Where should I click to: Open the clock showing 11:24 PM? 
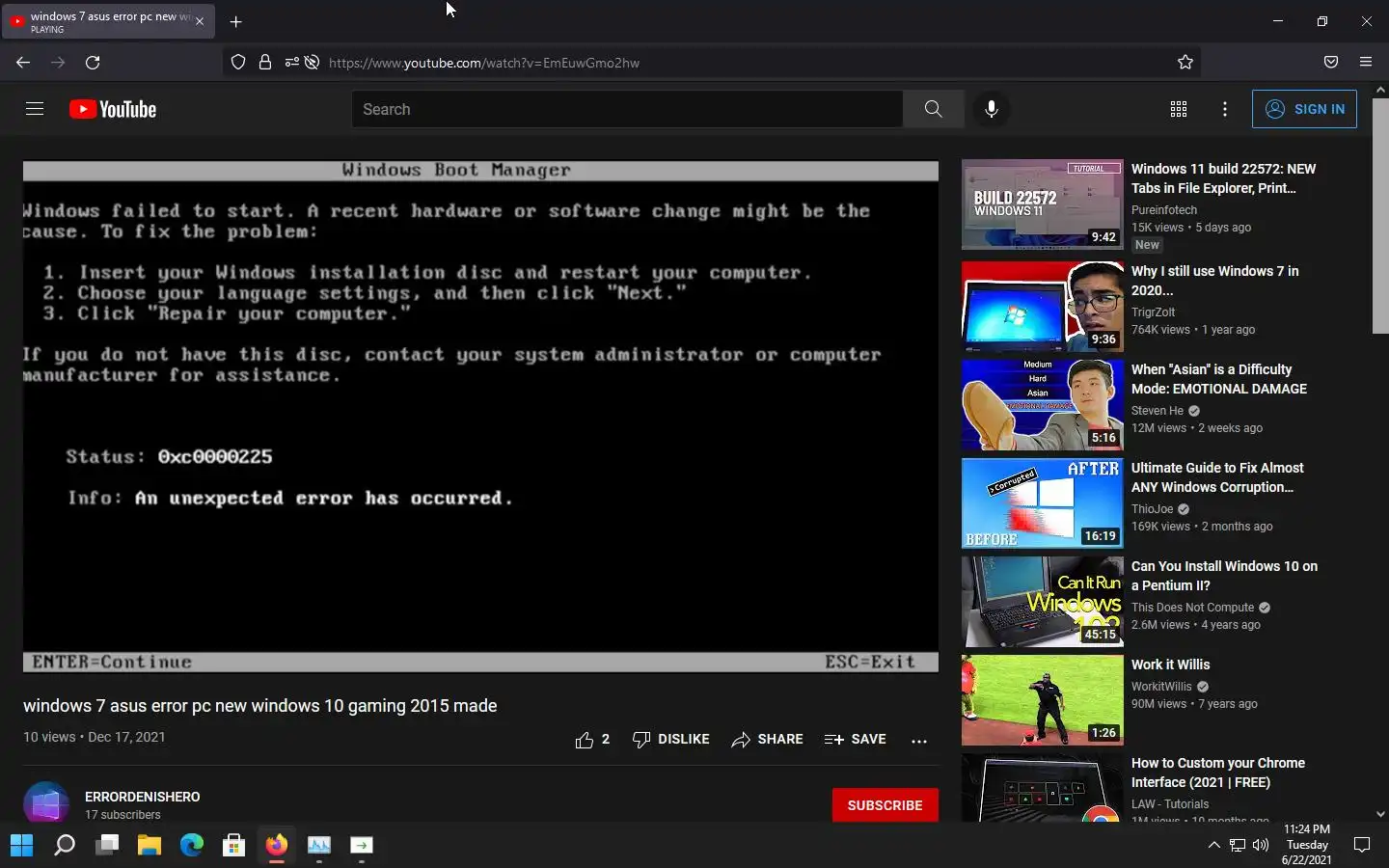click(1307, 844)
